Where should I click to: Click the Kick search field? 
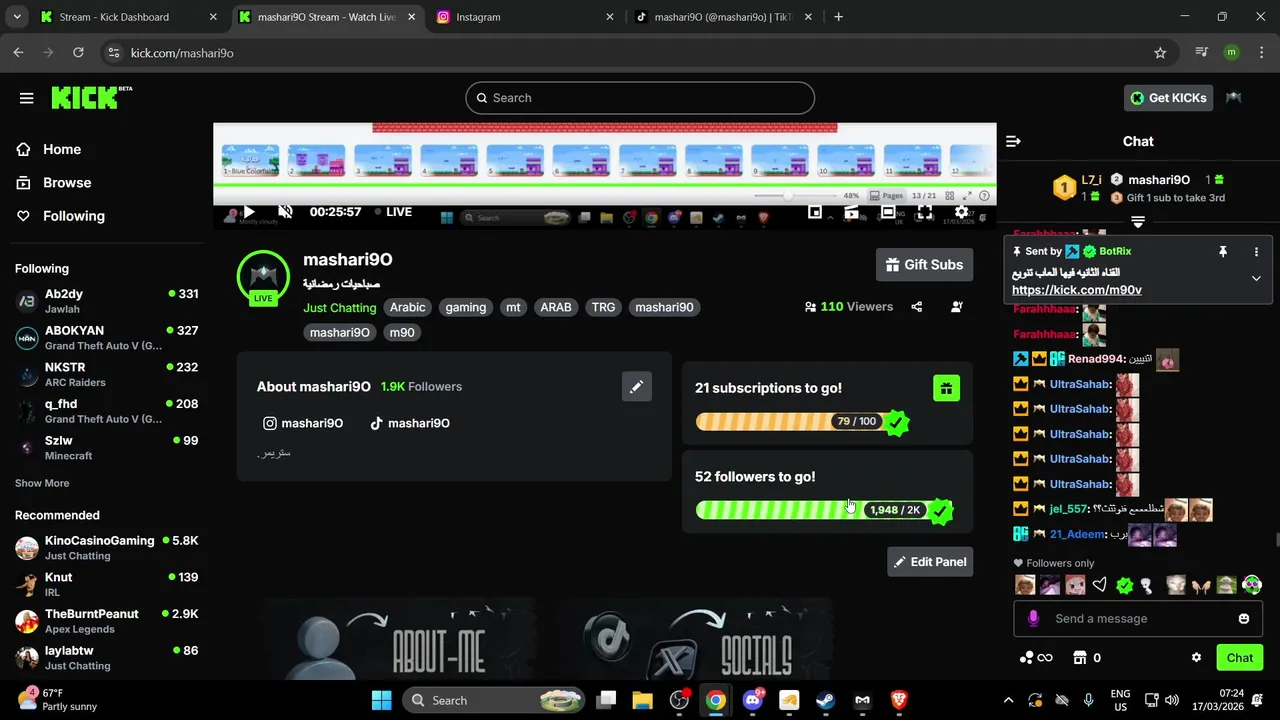640,98
